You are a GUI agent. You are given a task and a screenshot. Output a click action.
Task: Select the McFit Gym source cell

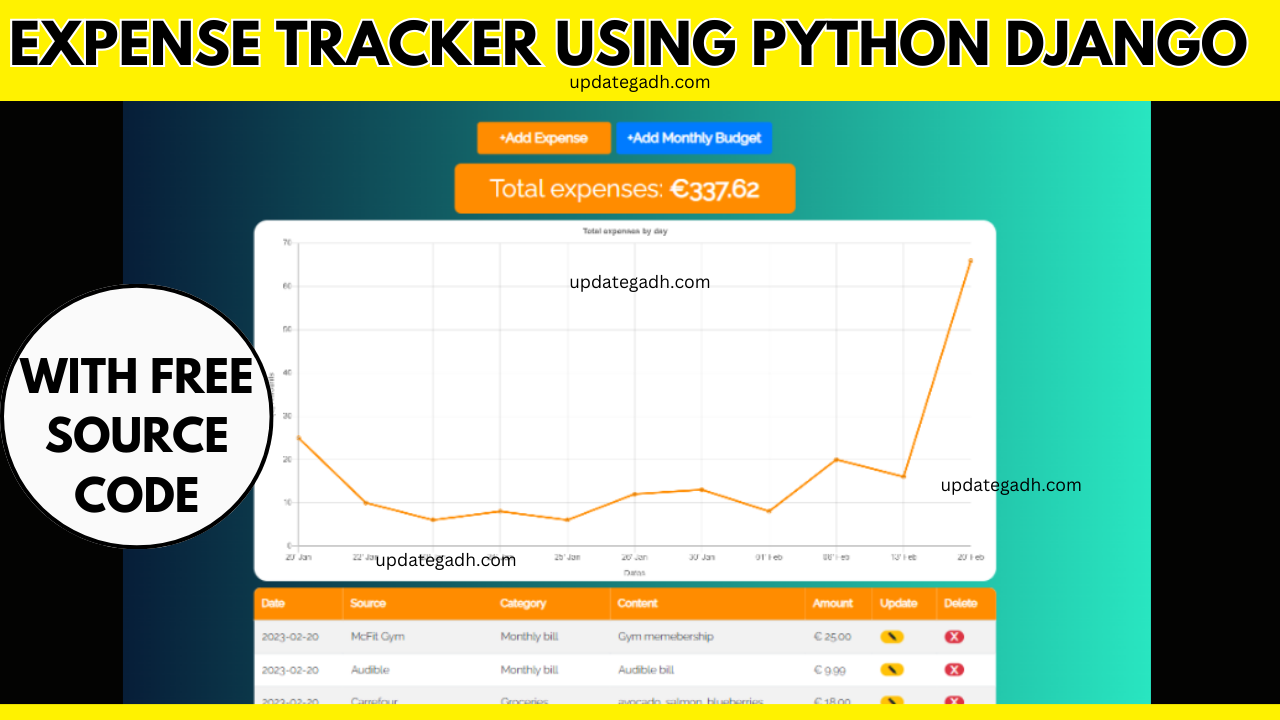[378, 636]
